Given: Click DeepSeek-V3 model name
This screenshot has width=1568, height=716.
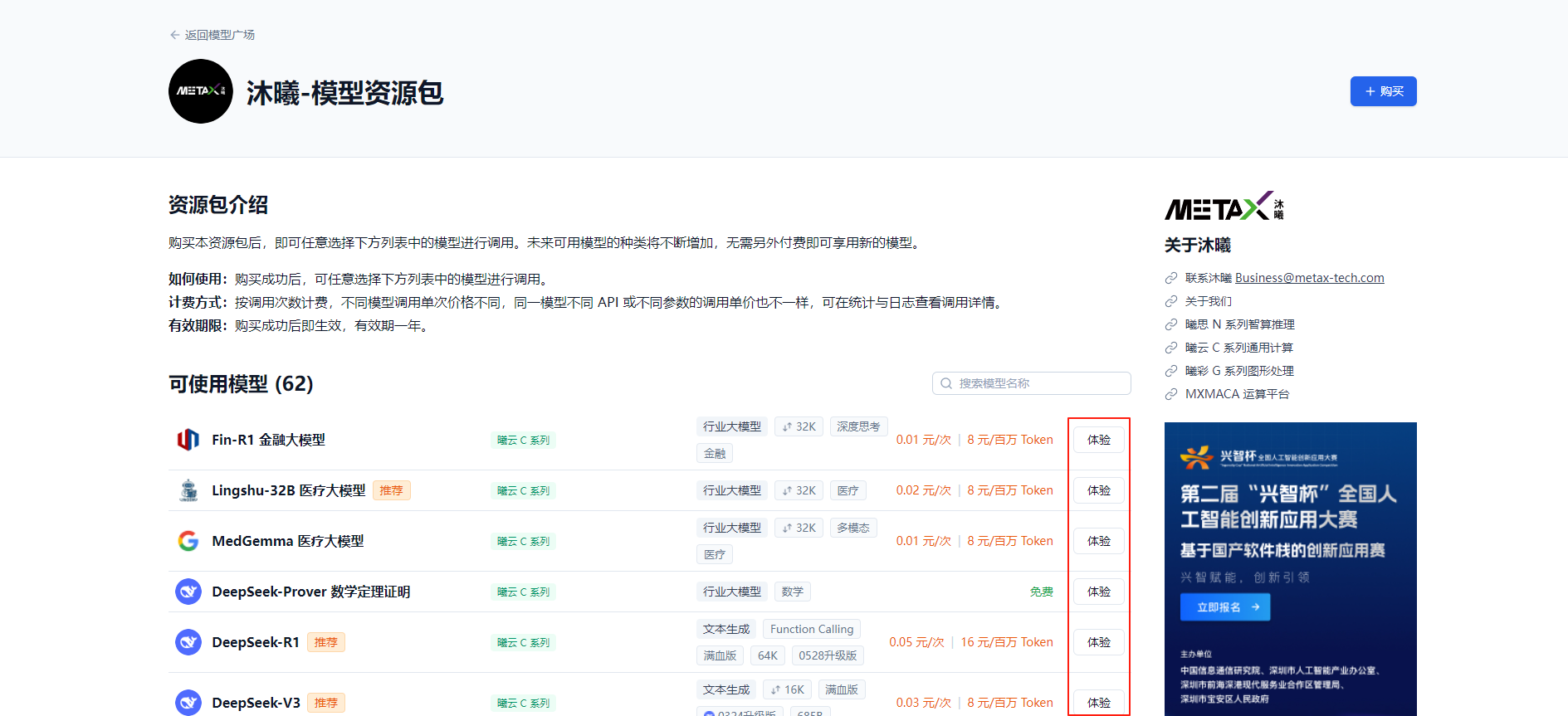Looking at the screenshot, I should click(256, 703).
